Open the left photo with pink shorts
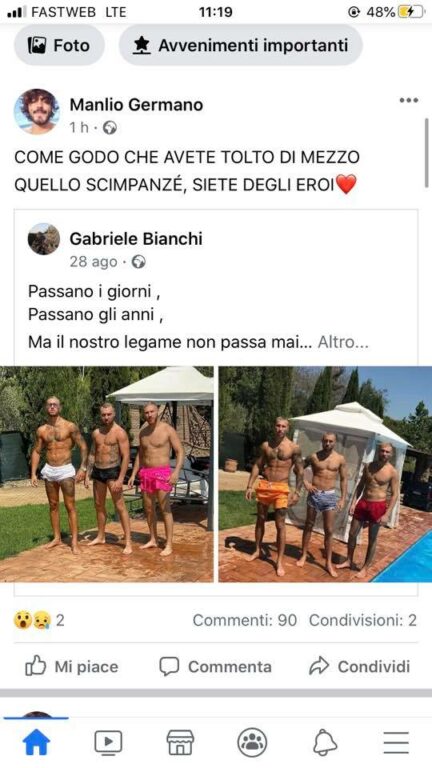The width and height of the screenshot is (432, 768). click(x=107, y=474)
